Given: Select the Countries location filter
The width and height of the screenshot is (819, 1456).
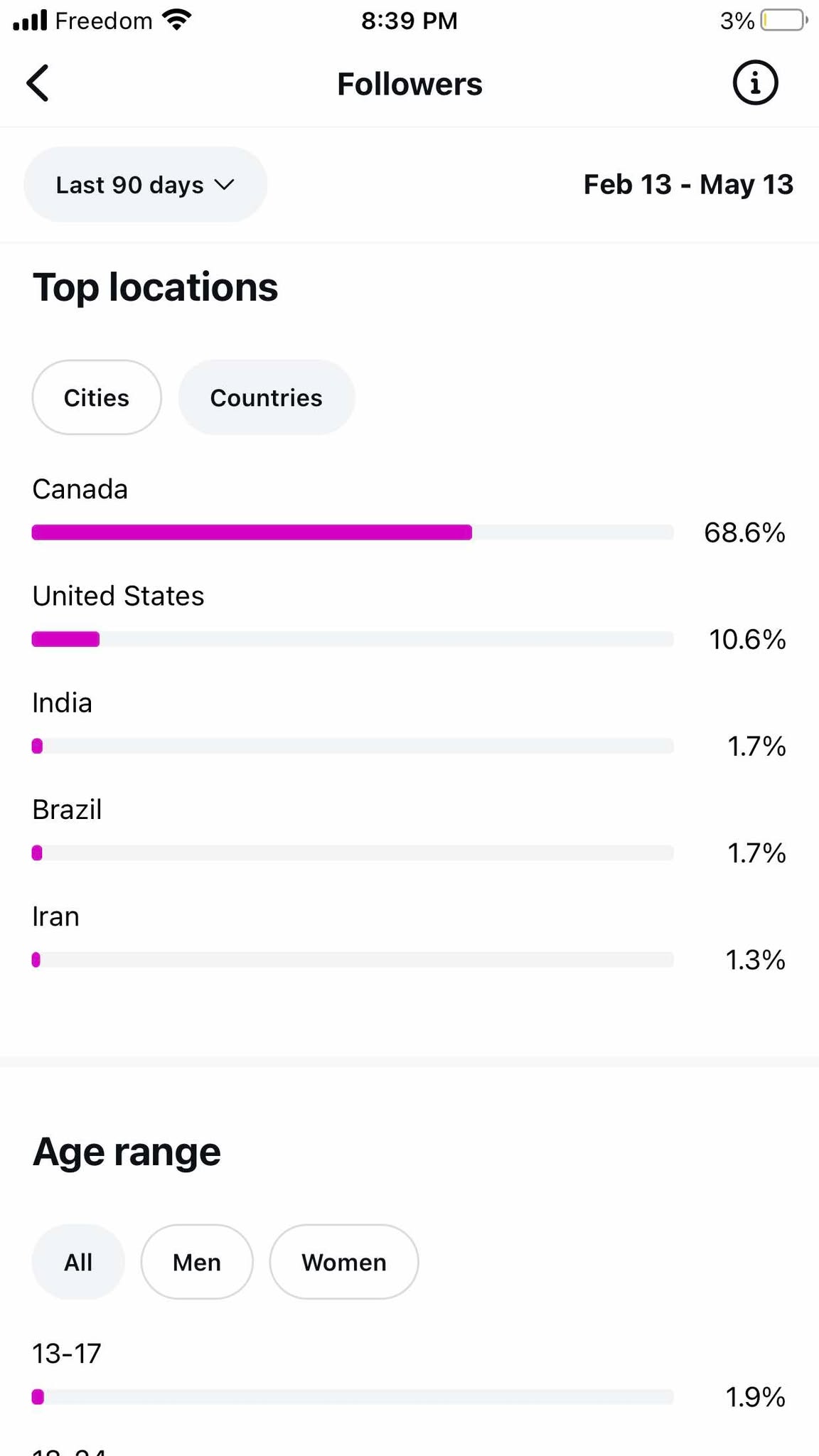Looking at the screenshot, I should point(267,397).
